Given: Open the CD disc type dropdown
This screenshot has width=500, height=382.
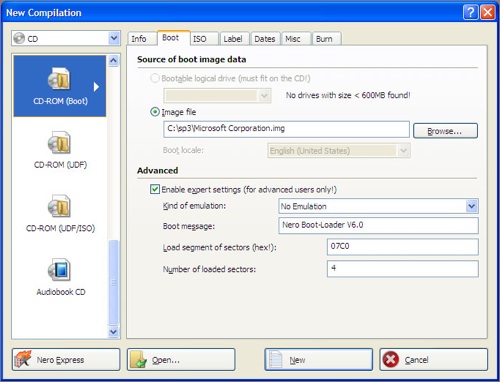Looking at the screenshot, I should (x=66, y=38).
